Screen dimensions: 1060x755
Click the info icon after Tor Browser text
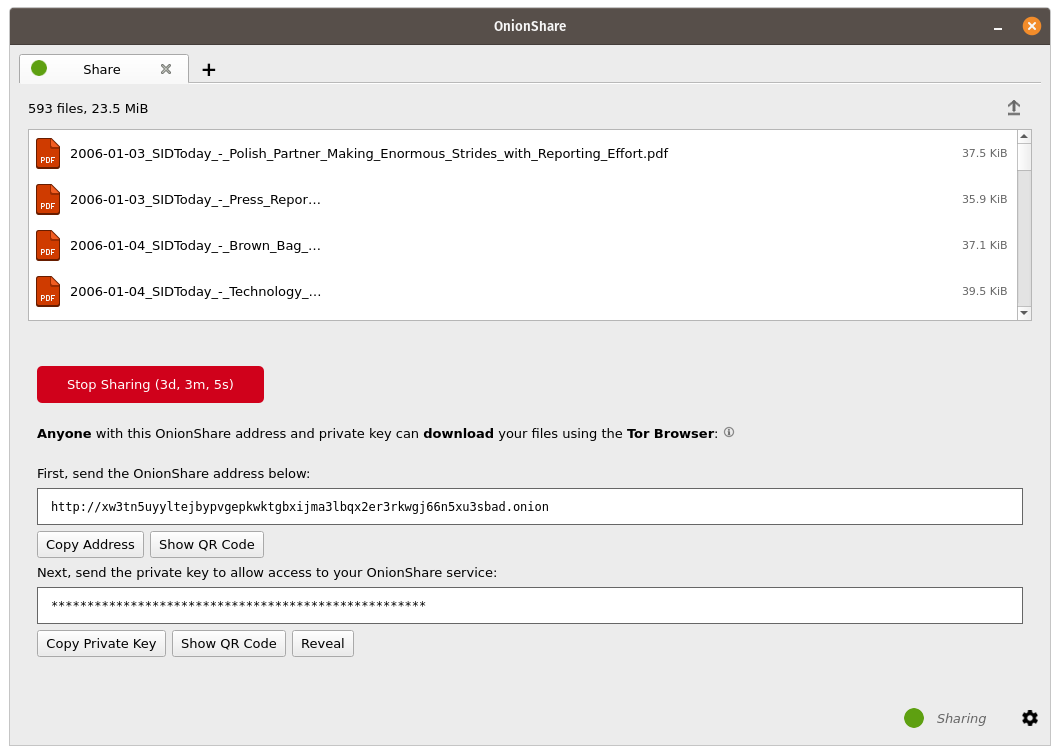pos(729,433)
